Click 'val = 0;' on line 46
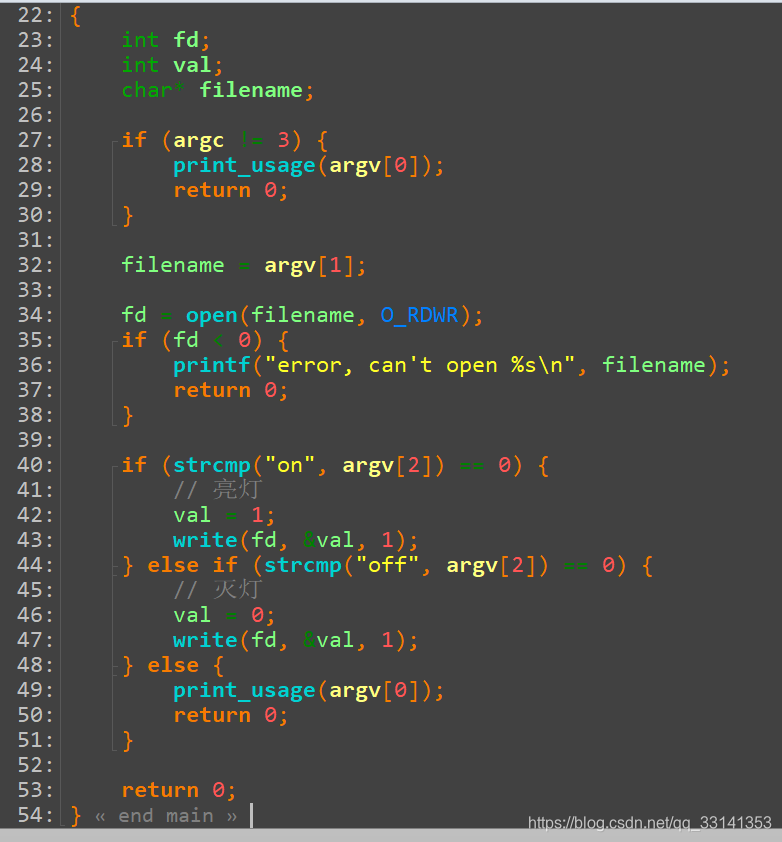This screenshot has width=782, height=842. pos(225,615)
